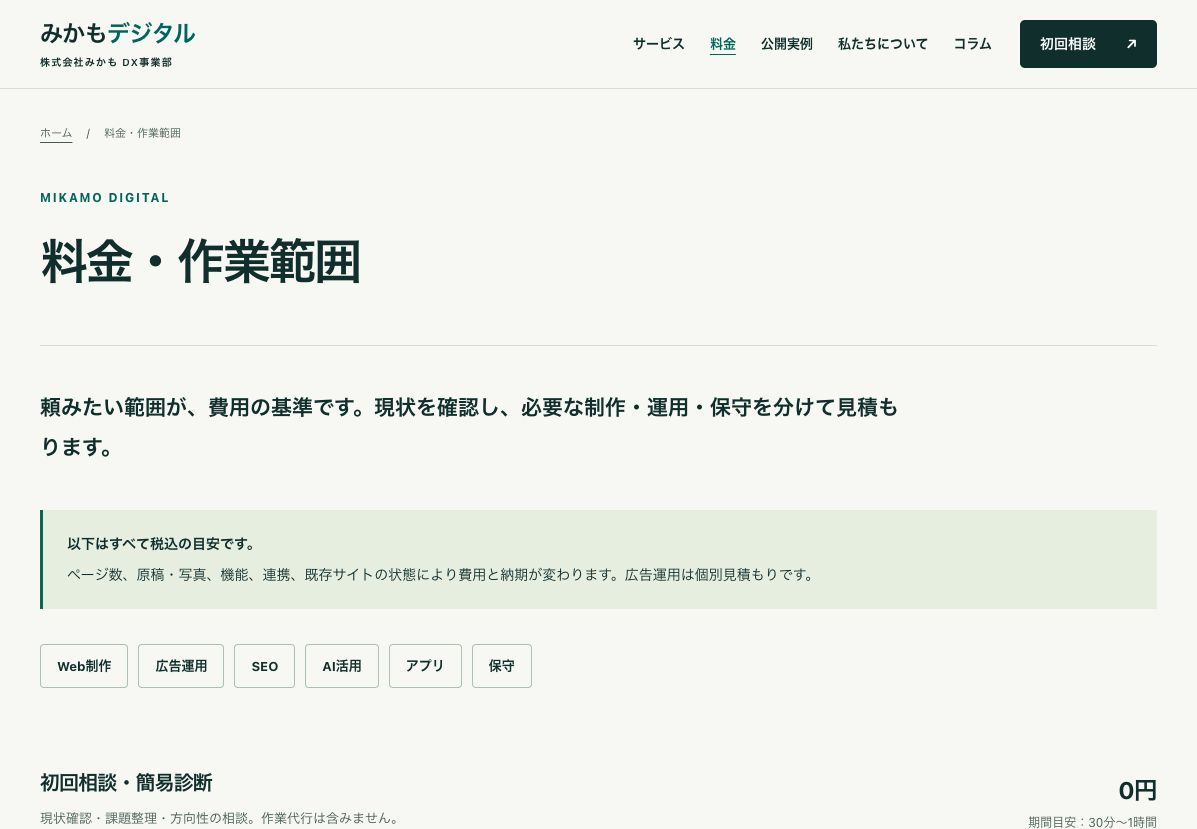Click the みかもデジタル site logo
Viewport: 1197px width, 829px height.
click(118, 34)
